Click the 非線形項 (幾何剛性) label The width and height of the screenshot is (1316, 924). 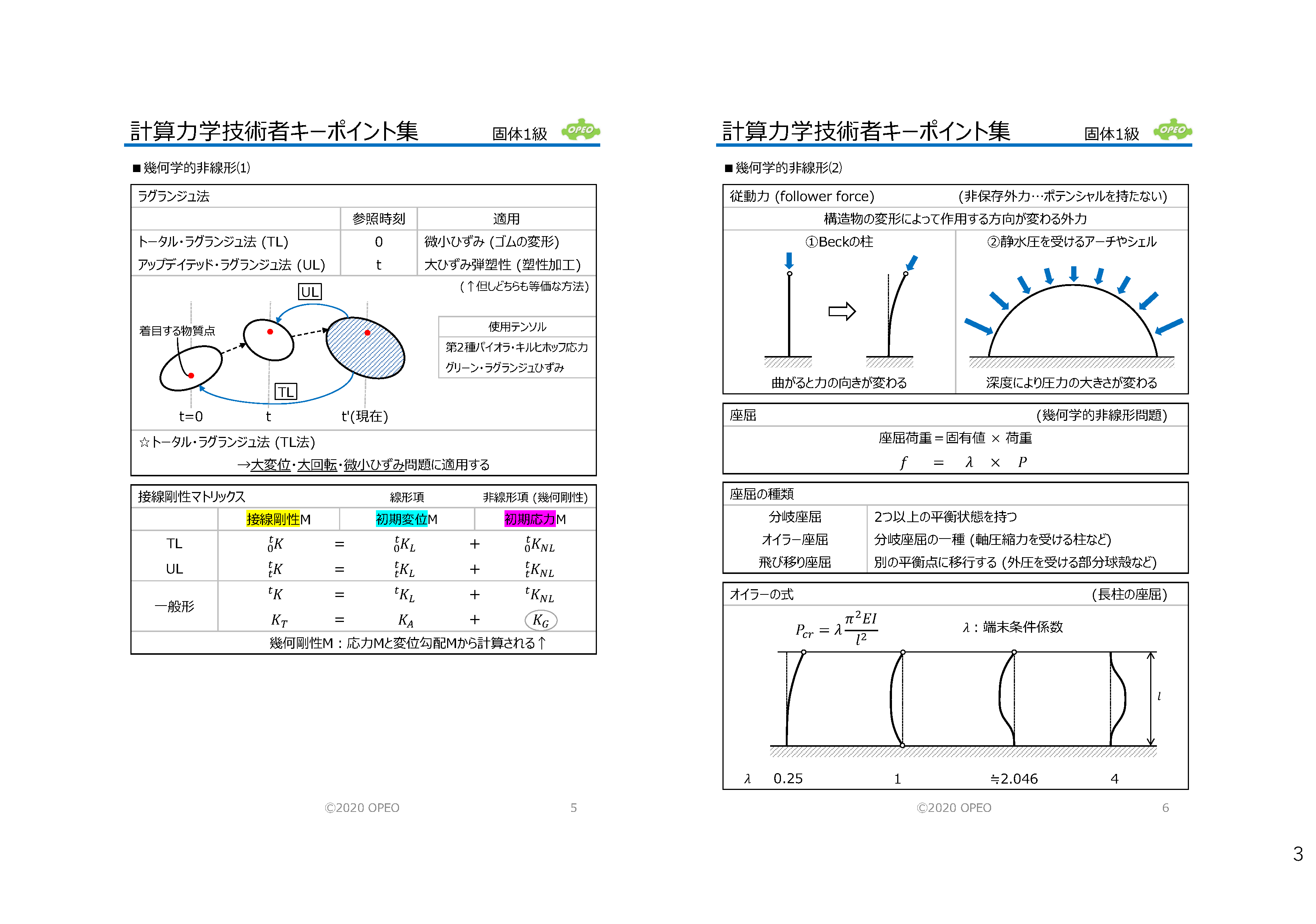pos(535,497)
